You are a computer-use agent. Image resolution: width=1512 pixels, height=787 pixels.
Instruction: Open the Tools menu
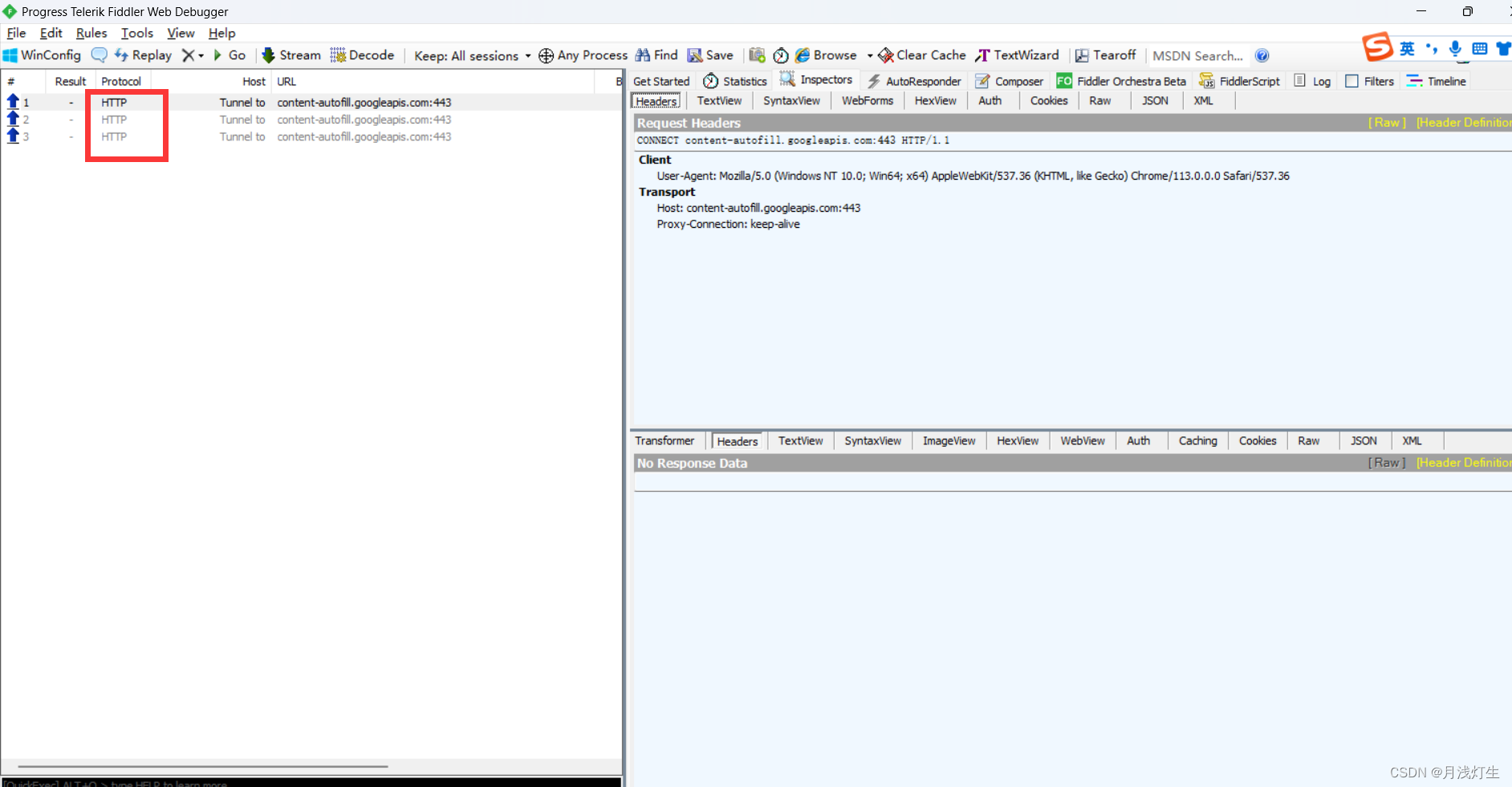point(137,33)
